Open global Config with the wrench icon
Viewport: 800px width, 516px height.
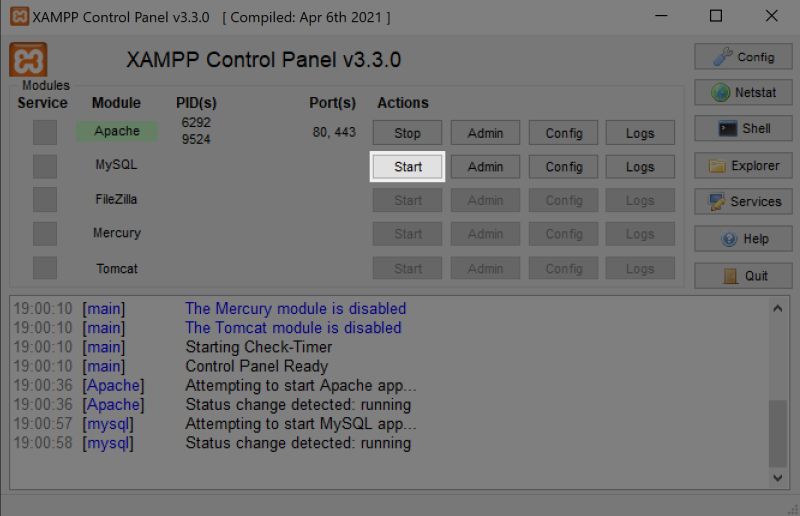pyautogui.click(x=743, y=57)
